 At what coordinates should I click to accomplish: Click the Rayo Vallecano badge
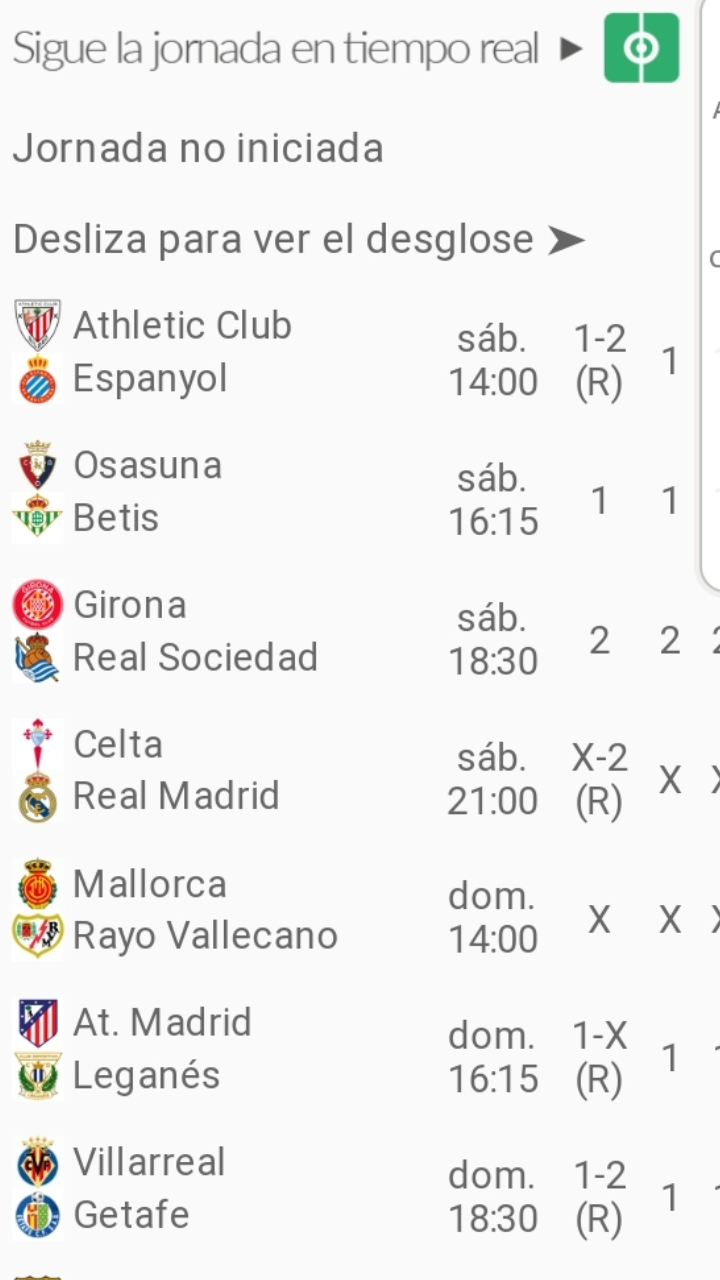click(x=38, y=936)
